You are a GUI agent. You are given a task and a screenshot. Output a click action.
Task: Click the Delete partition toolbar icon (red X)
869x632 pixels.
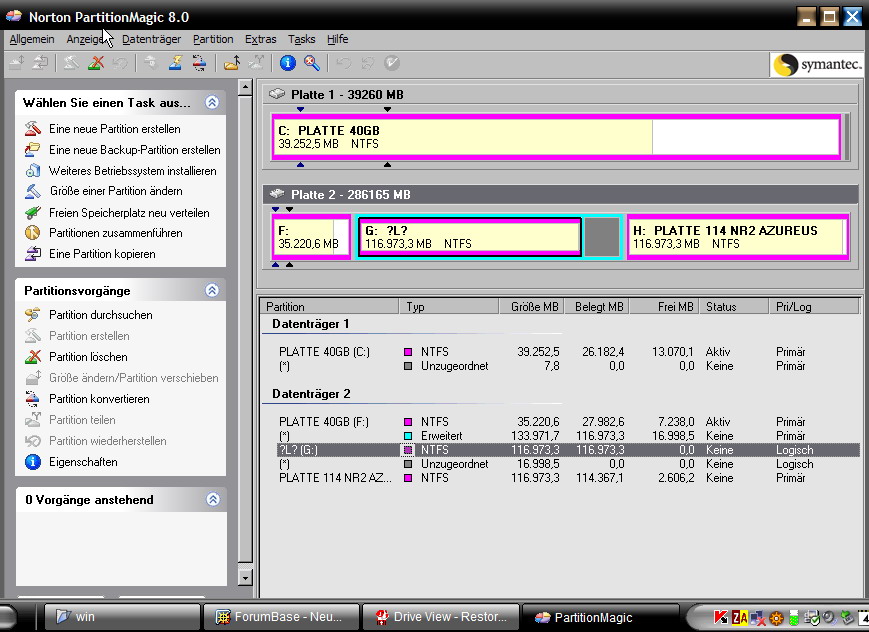tap(95, 63)
